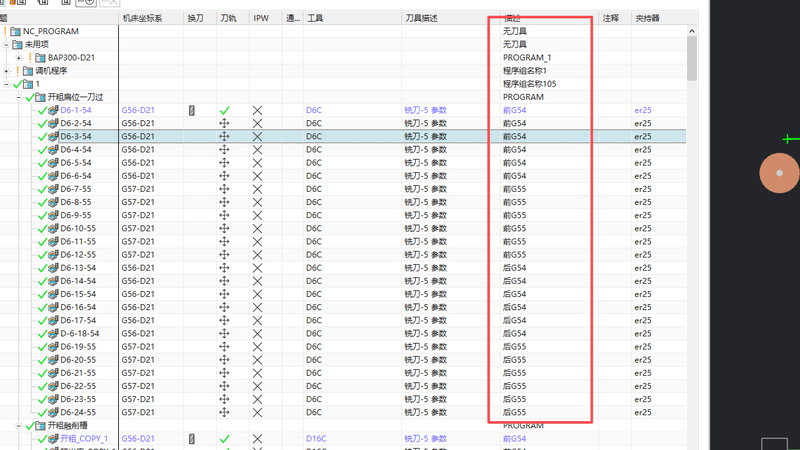
Task: Click IPW cross icon in D6-1-54 row
Action: click(x=258, y=110)
